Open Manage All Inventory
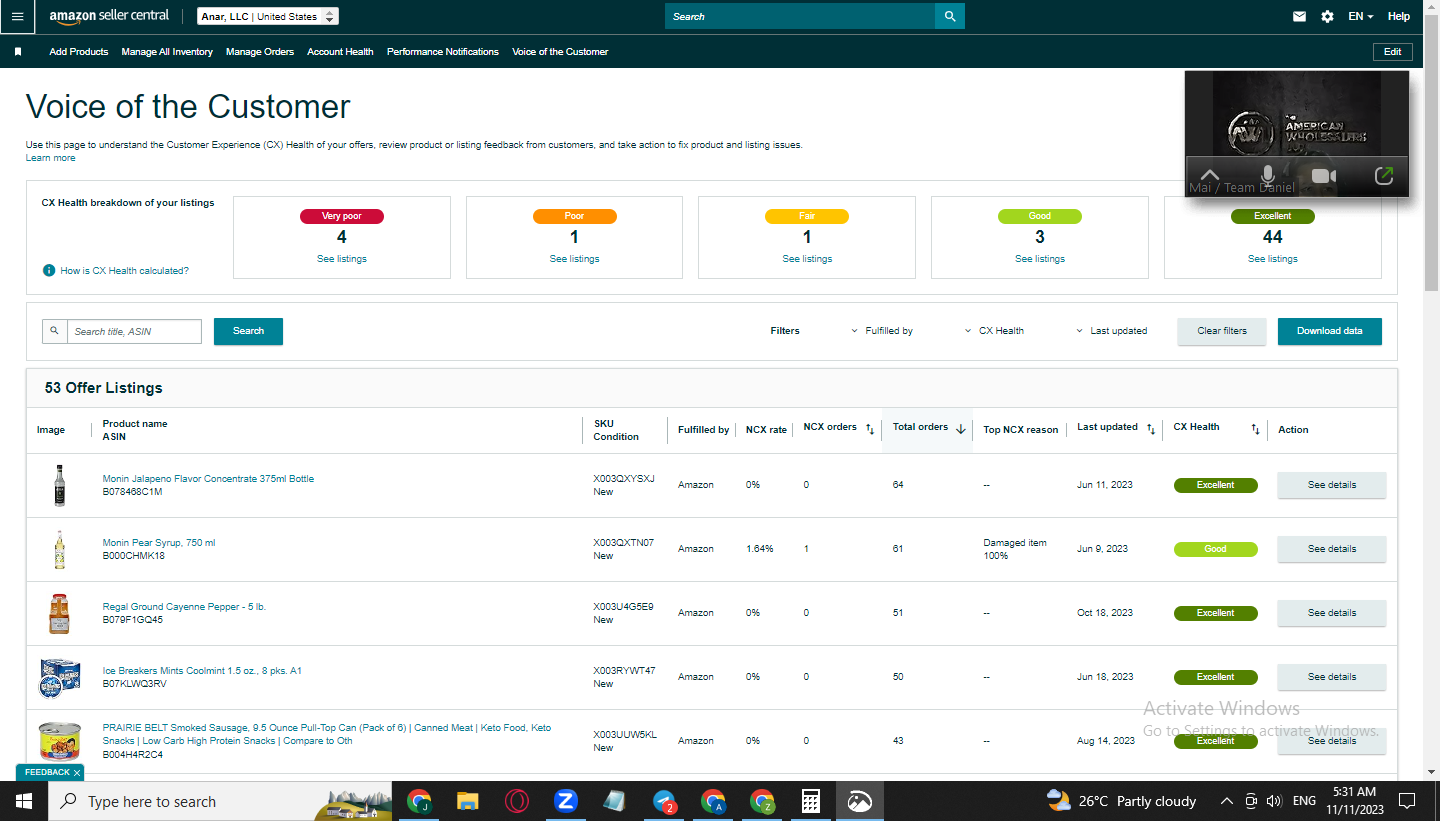The width and height of the screenshot is (1440, 821). 167,52
